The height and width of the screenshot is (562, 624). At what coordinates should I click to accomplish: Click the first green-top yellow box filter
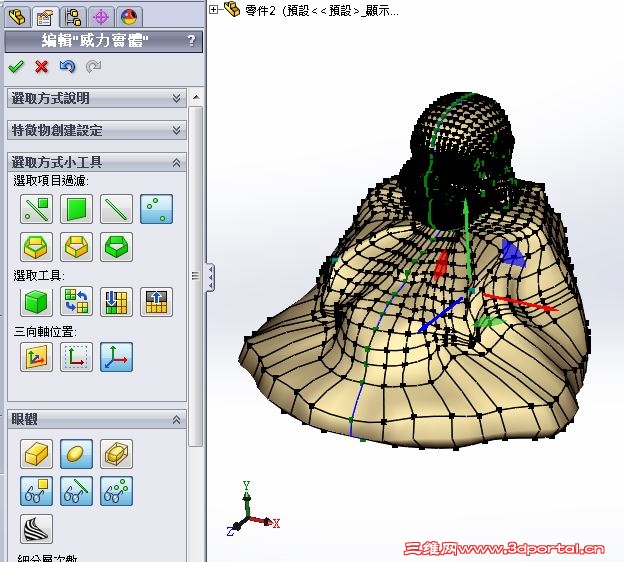[x=36, y=247]
